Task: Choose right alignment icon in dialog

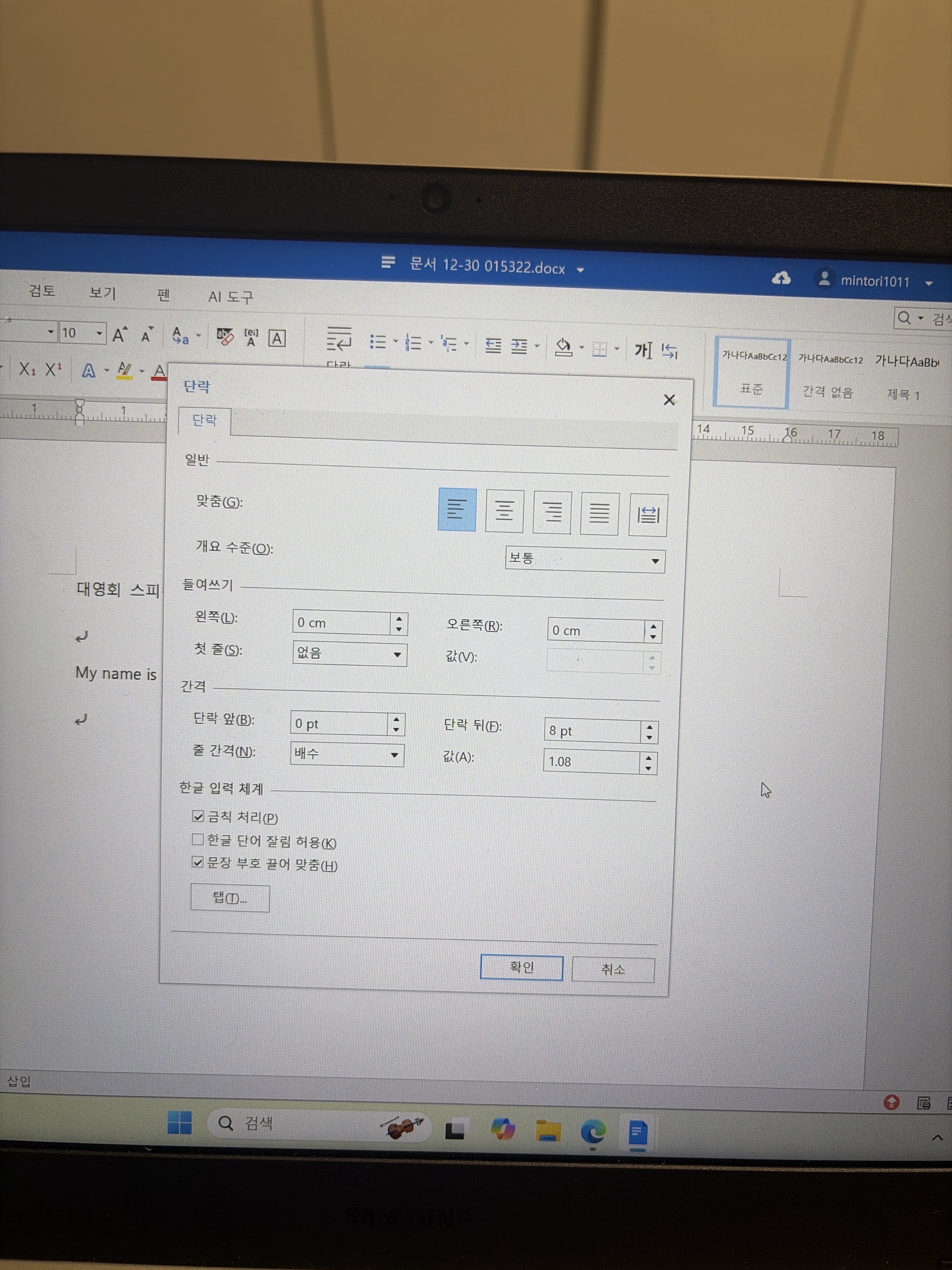Action: click(551, 513)
